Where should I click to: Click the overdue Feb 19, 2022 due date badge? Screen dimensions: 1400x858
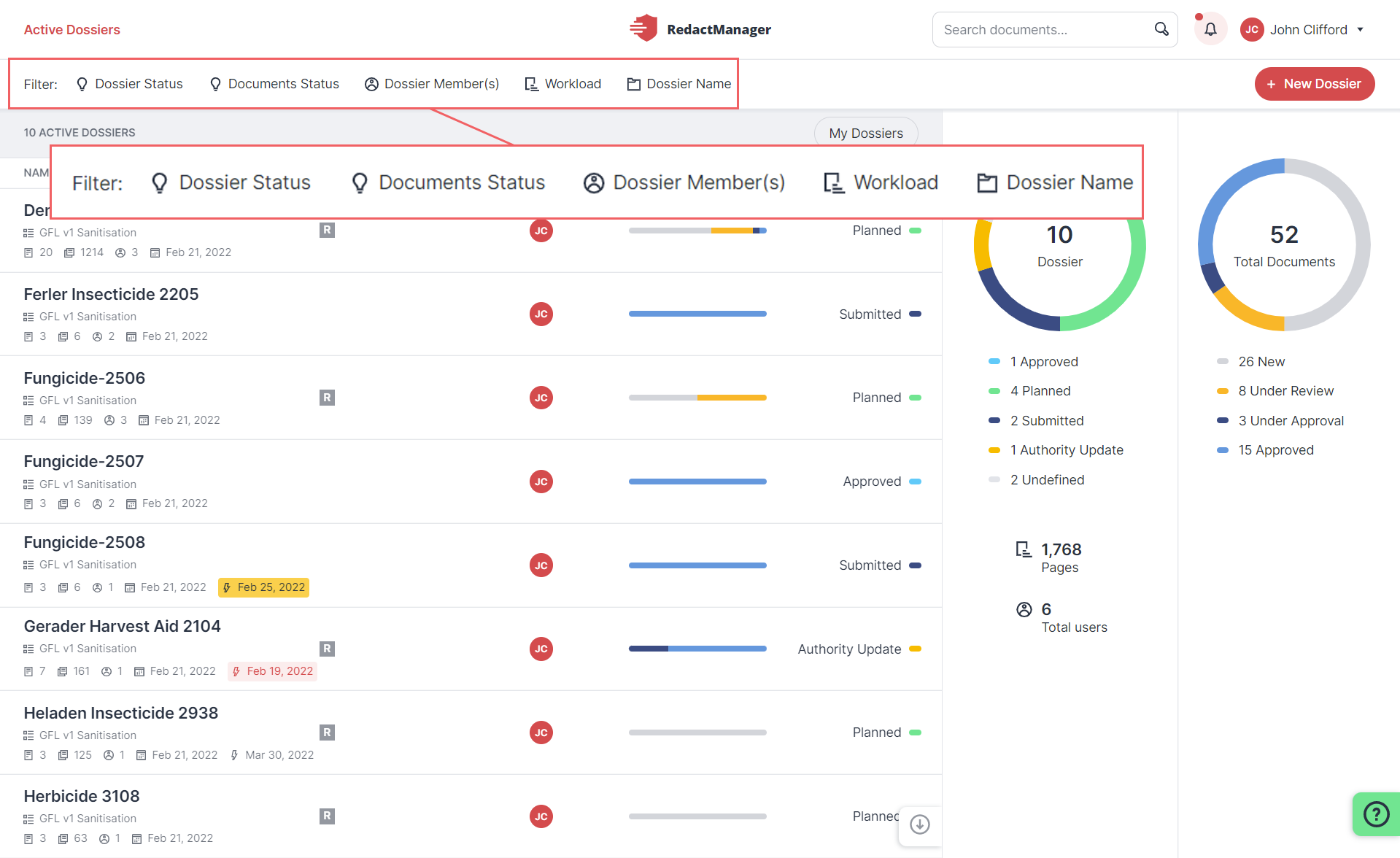coord(272,671)
